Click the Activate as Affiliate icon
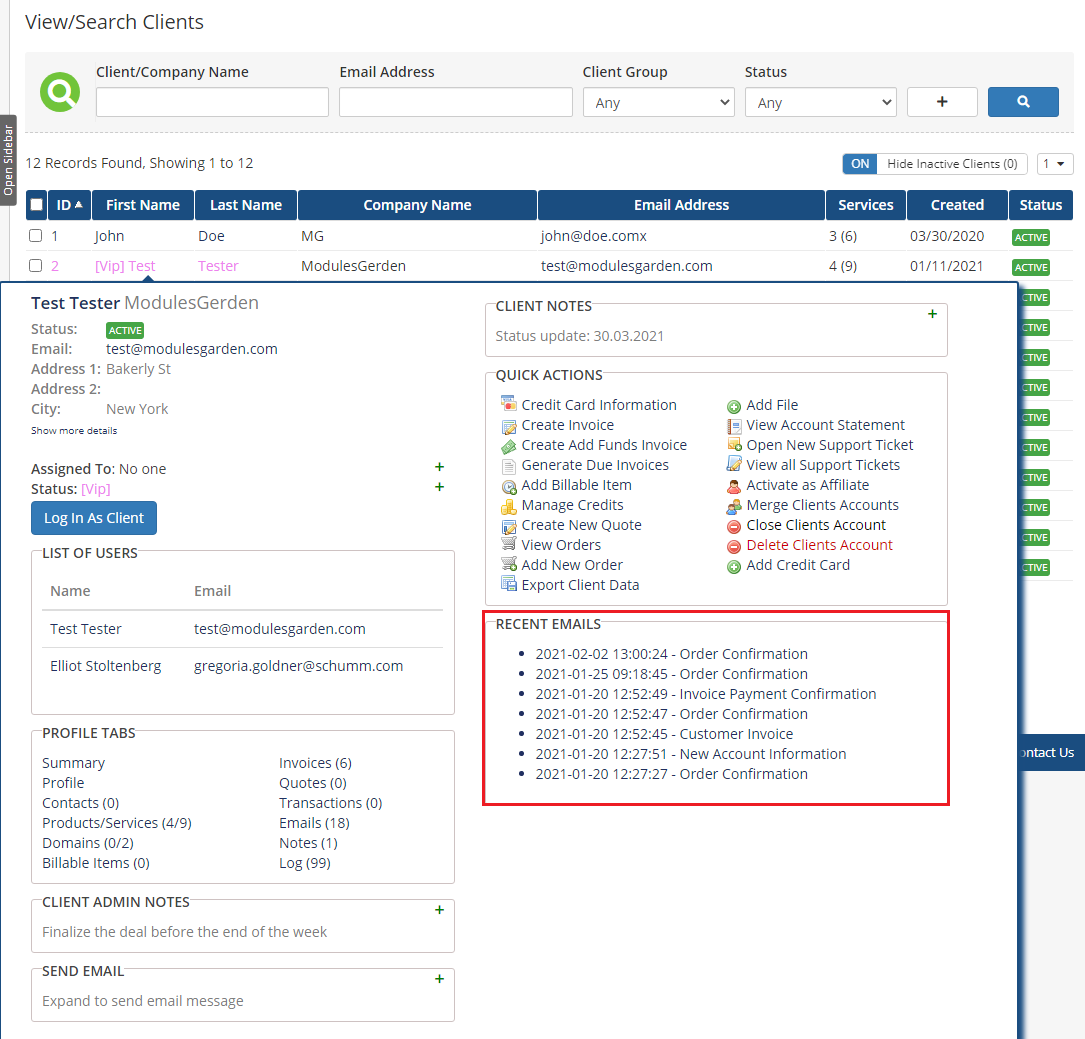 pos(733,486)
